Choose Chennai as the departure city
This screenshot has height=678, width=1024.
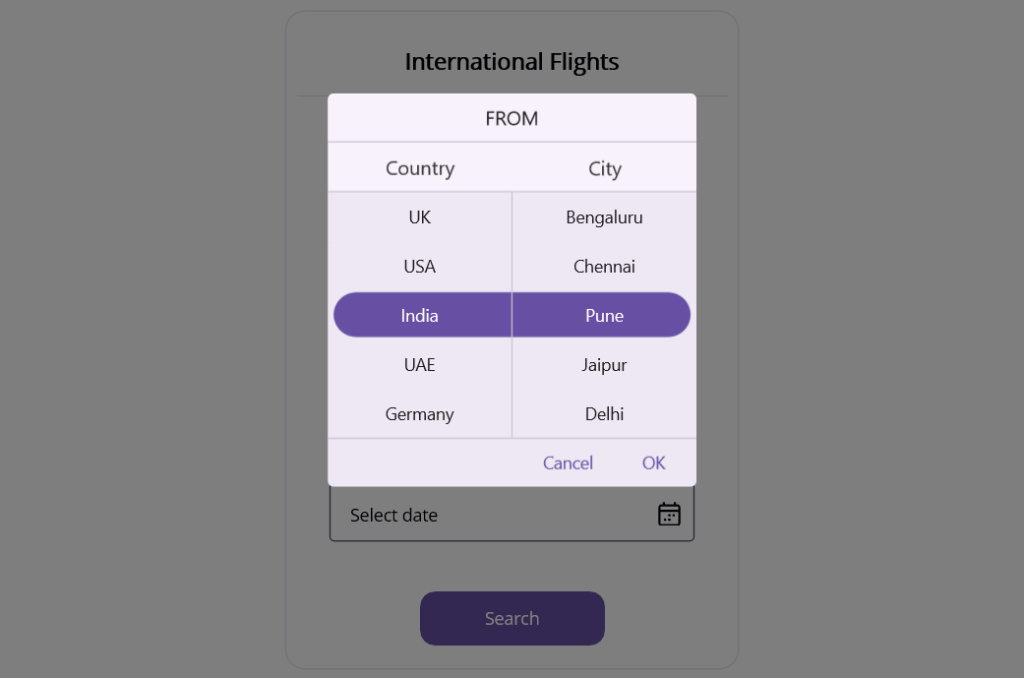tap(603, 266)
